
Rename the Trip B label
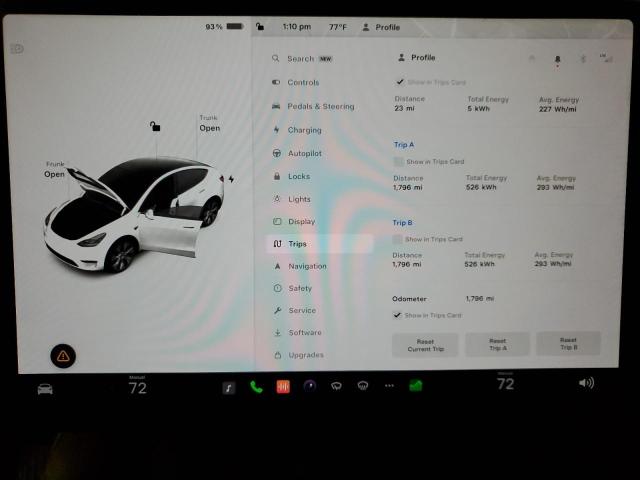pos(402,222)
